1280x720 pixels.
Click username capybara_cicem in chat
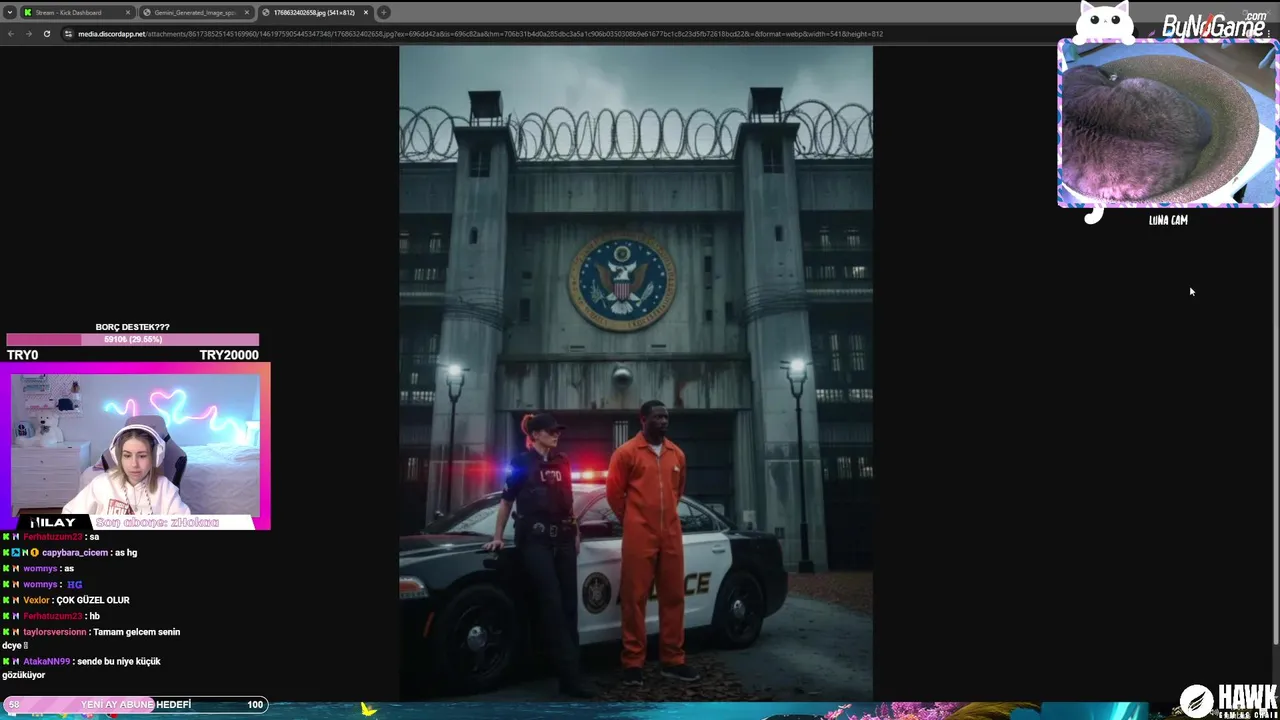click(75, 552)
